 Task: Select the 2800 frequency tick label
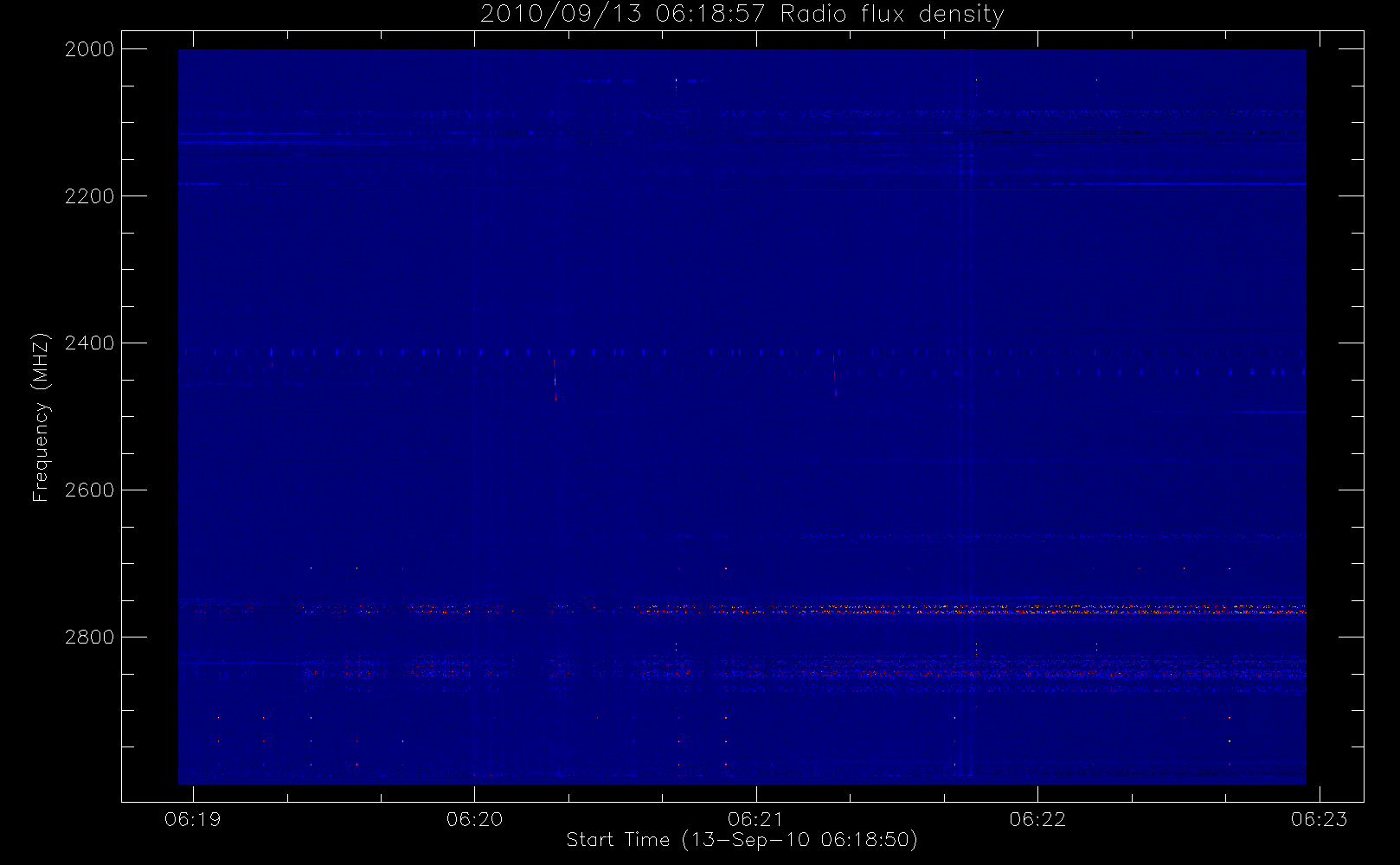(x=90, y=638)
